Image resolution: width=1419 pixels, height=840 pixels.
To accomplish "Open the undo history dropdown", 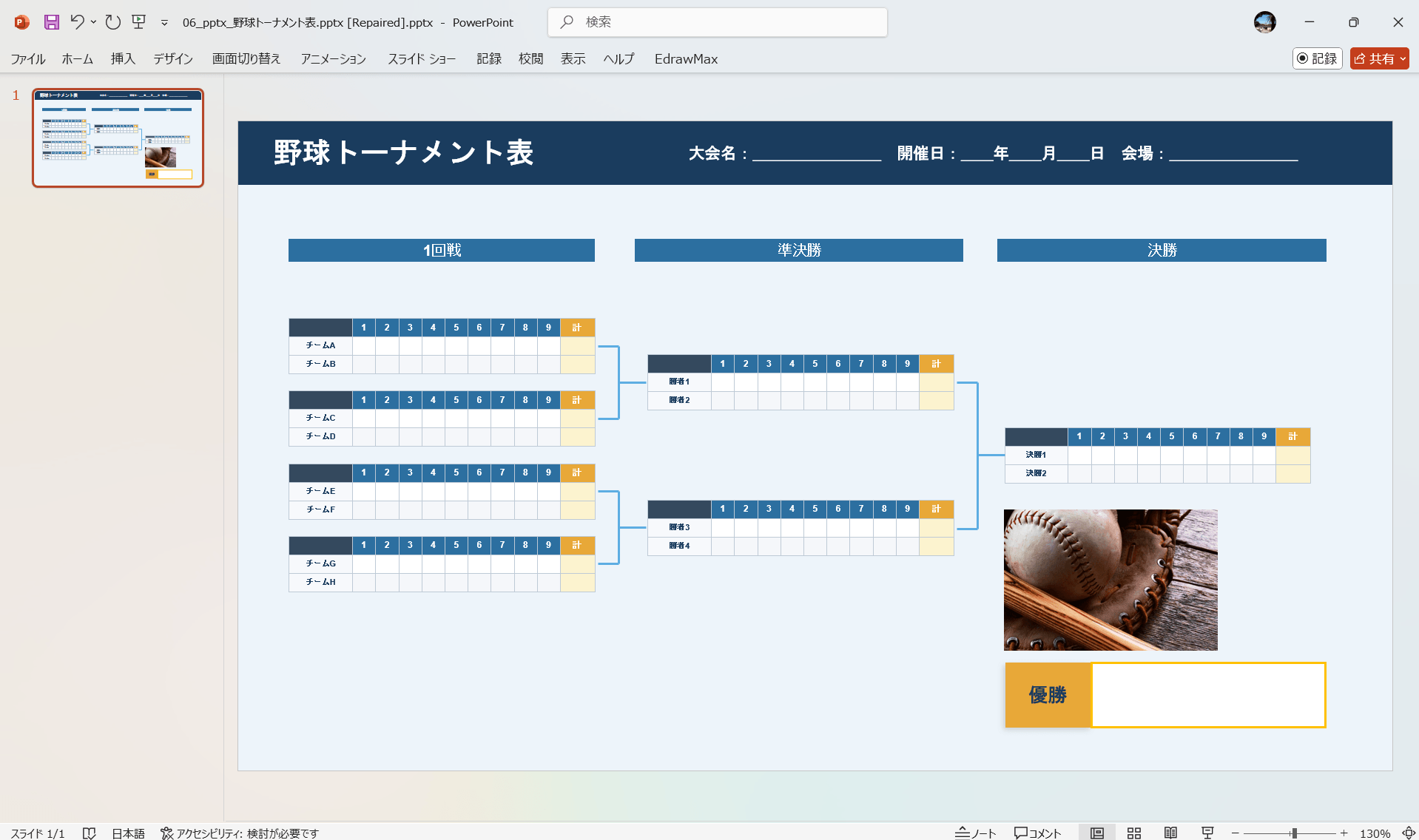I will click(x=92, y=22).
